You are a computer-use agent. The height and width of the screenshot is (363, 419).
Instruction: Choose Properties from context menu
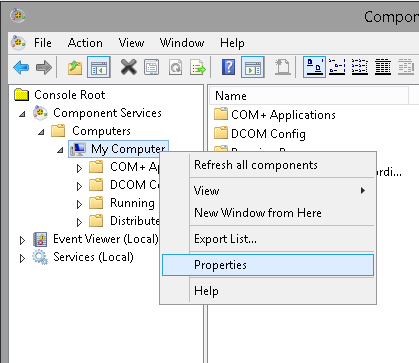268,265
